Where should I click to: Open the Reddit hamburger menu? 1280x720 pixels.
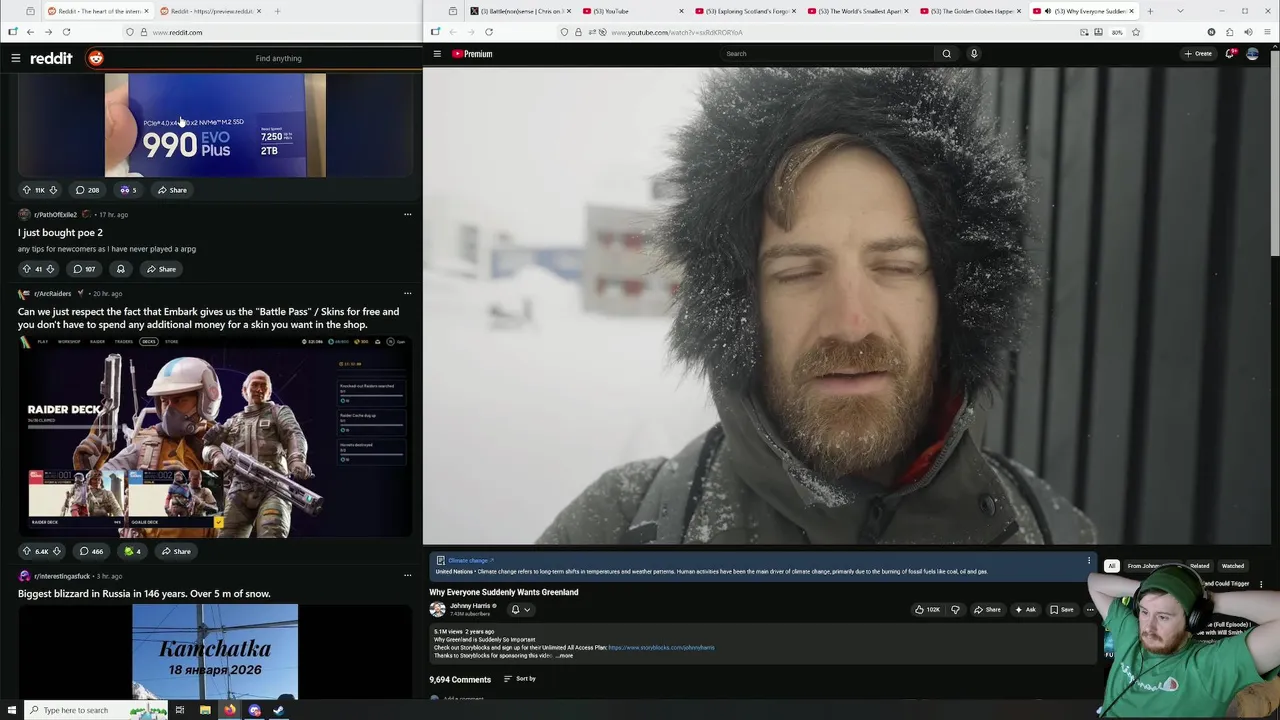click(x=15, y=58)
